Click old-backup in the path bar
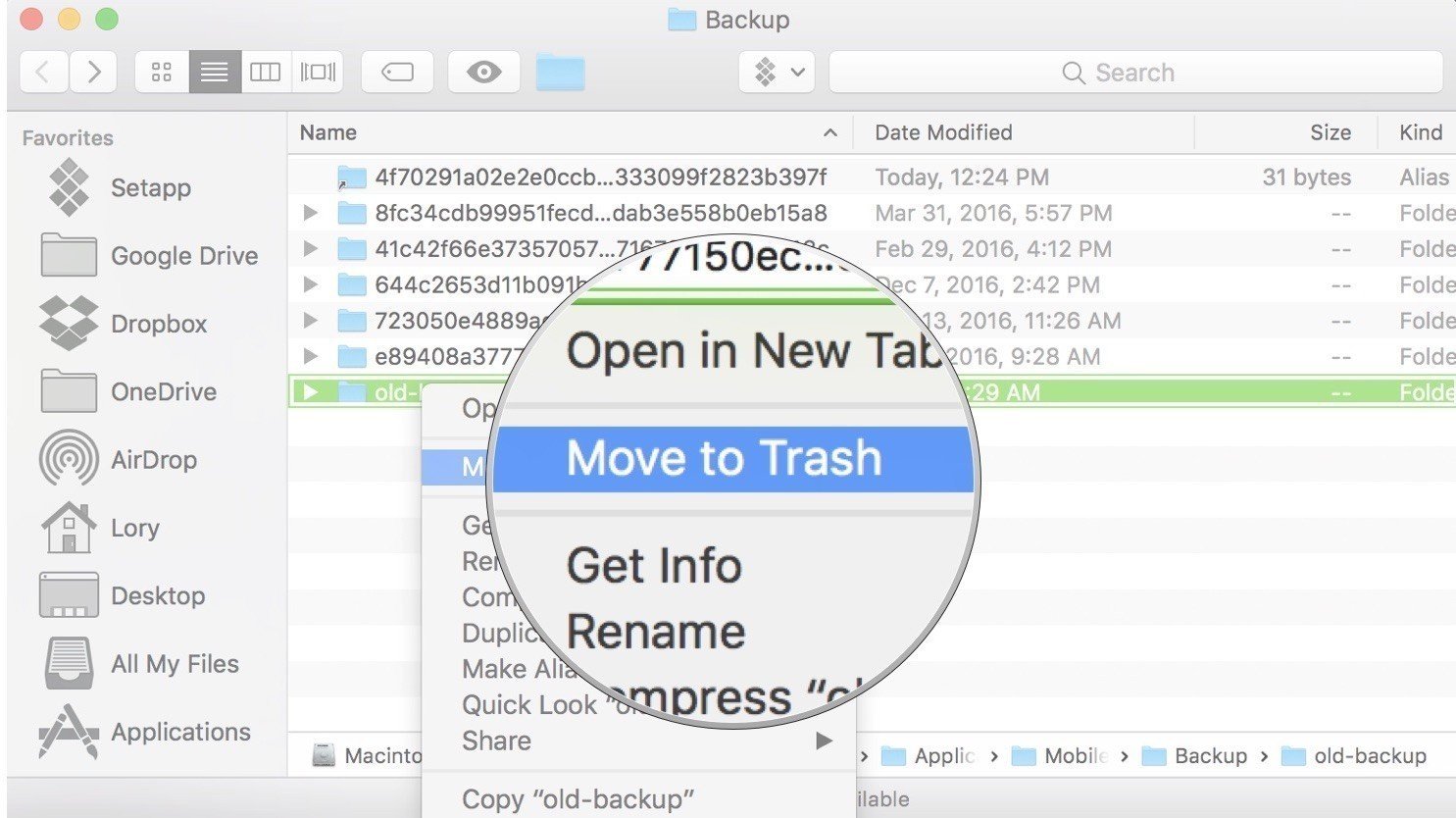Viewport: 1456px width, 818px height. [1354, 756]
